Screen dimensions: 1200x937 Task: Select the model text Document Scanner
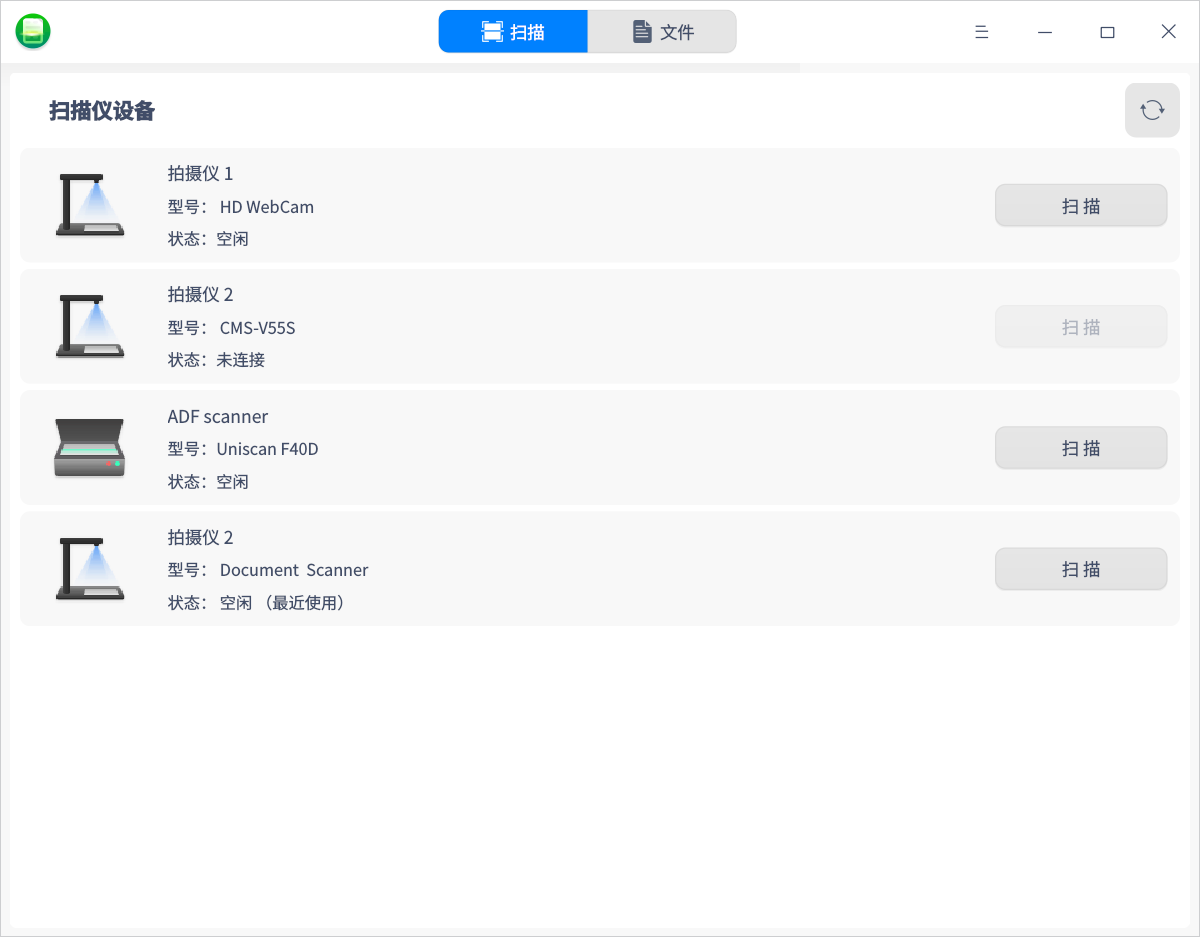pos(294,570)
